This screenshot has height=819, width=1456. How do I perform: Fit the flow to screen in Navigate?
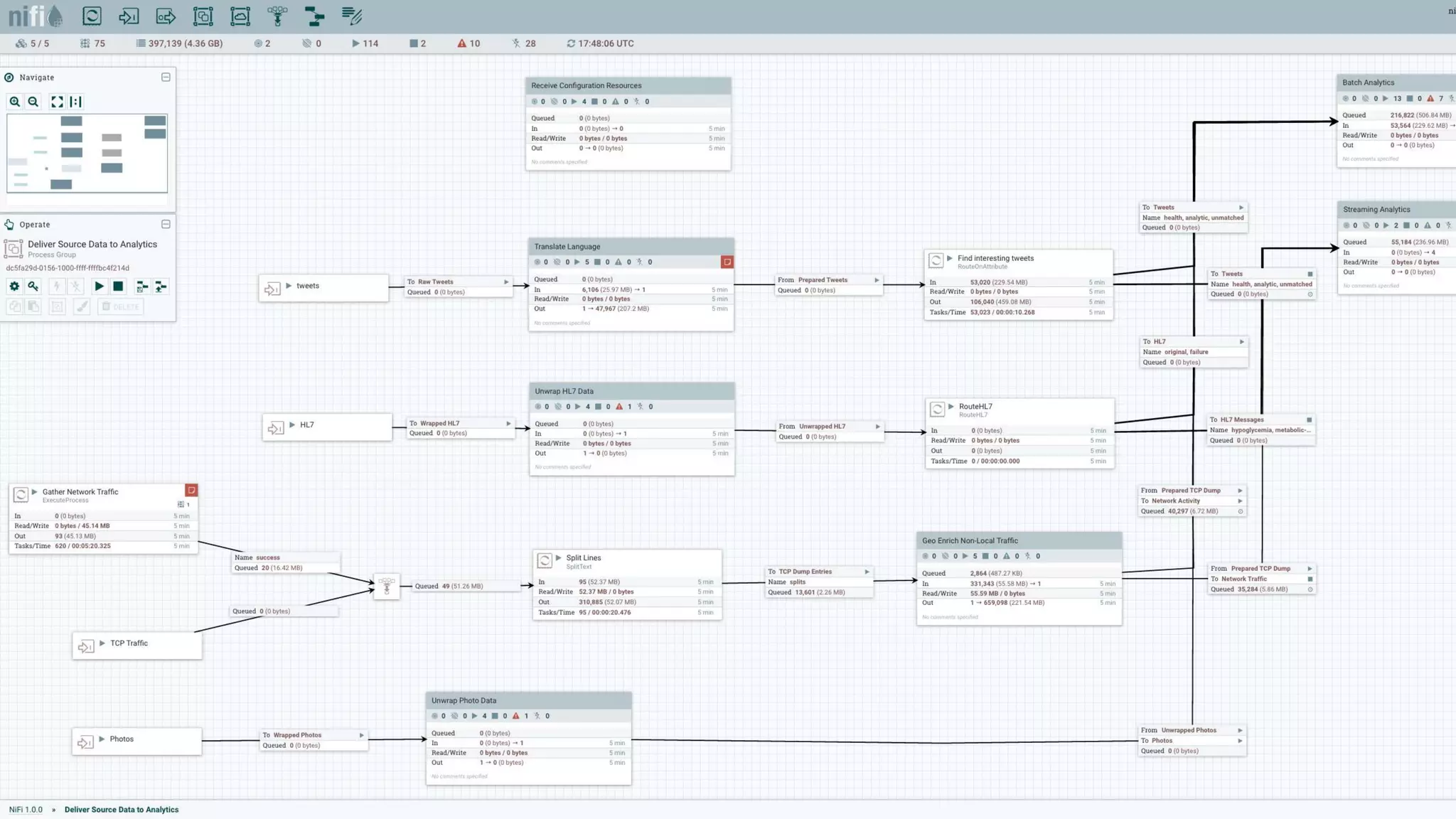[x=57, y=102]
